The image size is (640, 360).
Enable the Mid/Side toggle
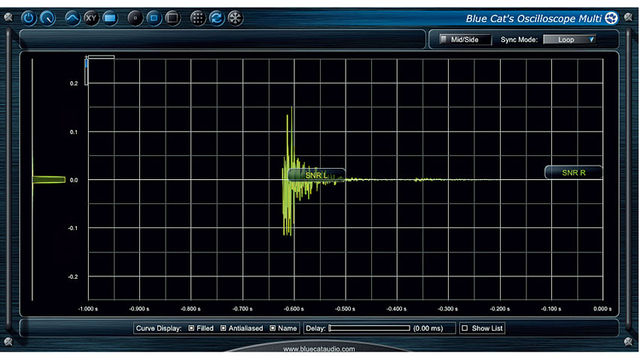(465, 40)
